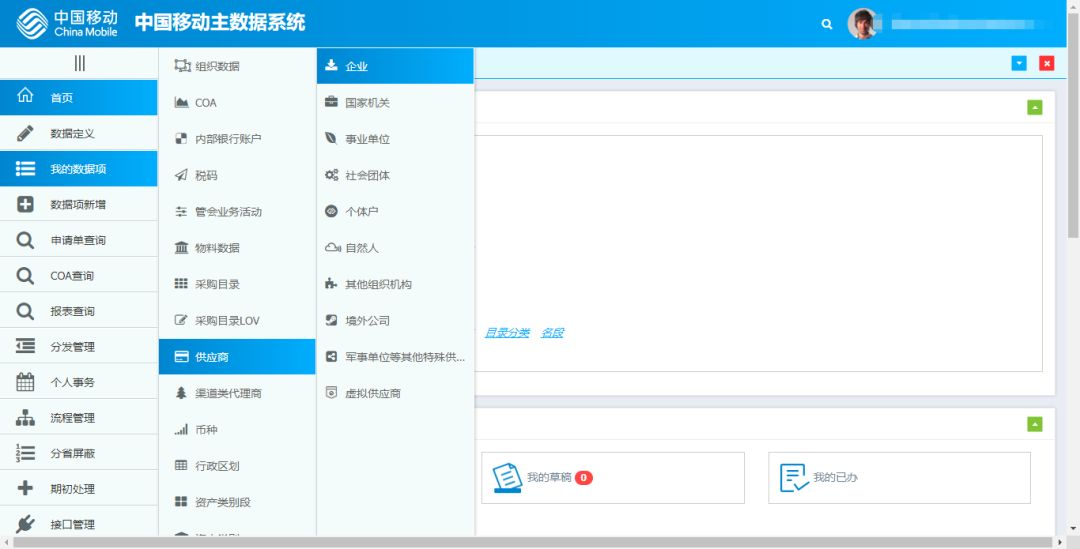The image size is (1080, 549).
Task: Click the red close tab button
Action: pyautogui.click(x=1046, y=63)
